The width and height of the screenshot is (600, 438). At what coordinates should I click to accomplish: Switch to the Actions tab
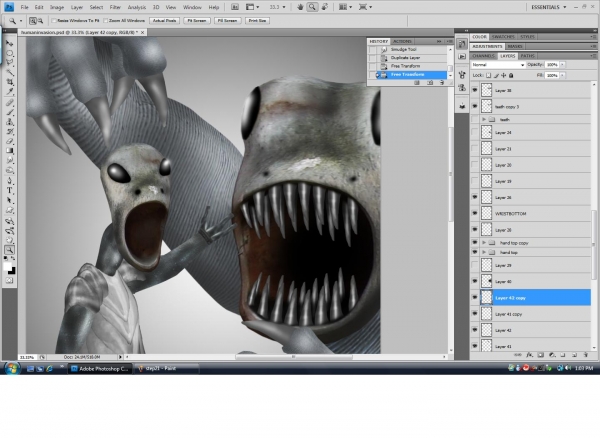point(402,41)
